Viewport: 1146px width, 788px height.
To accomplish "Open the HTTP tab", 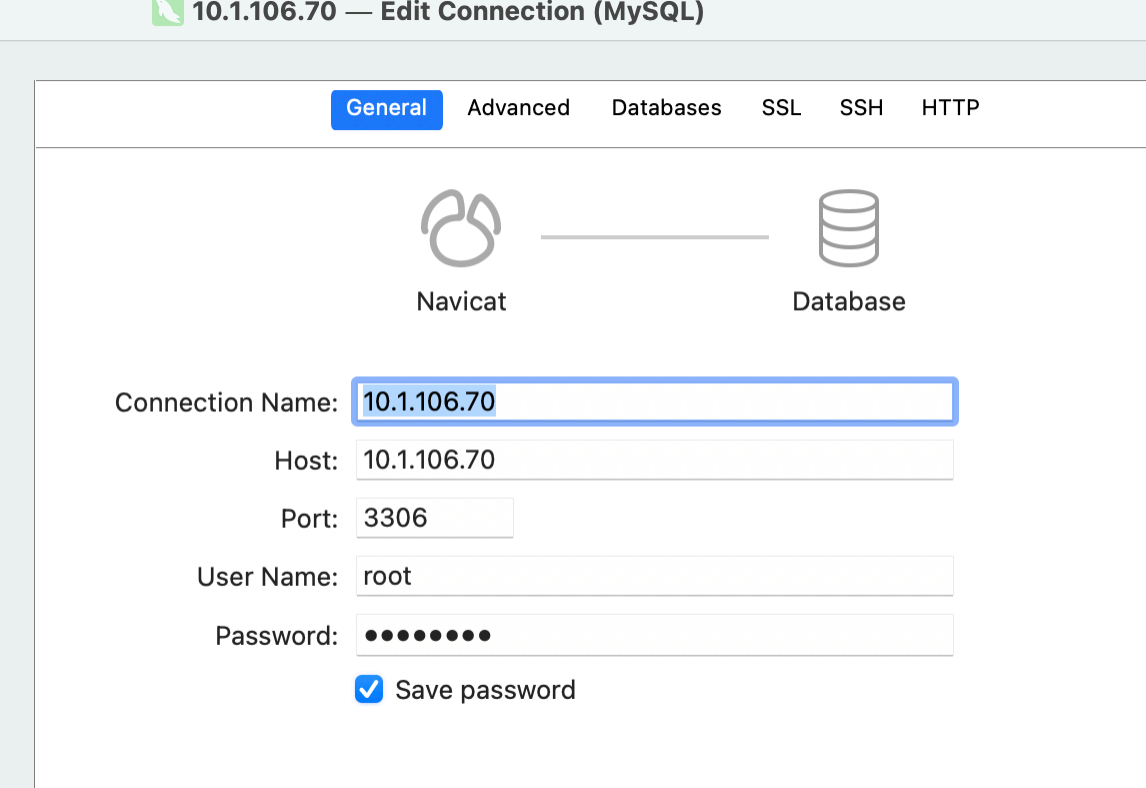I will [x=950, y=108].
